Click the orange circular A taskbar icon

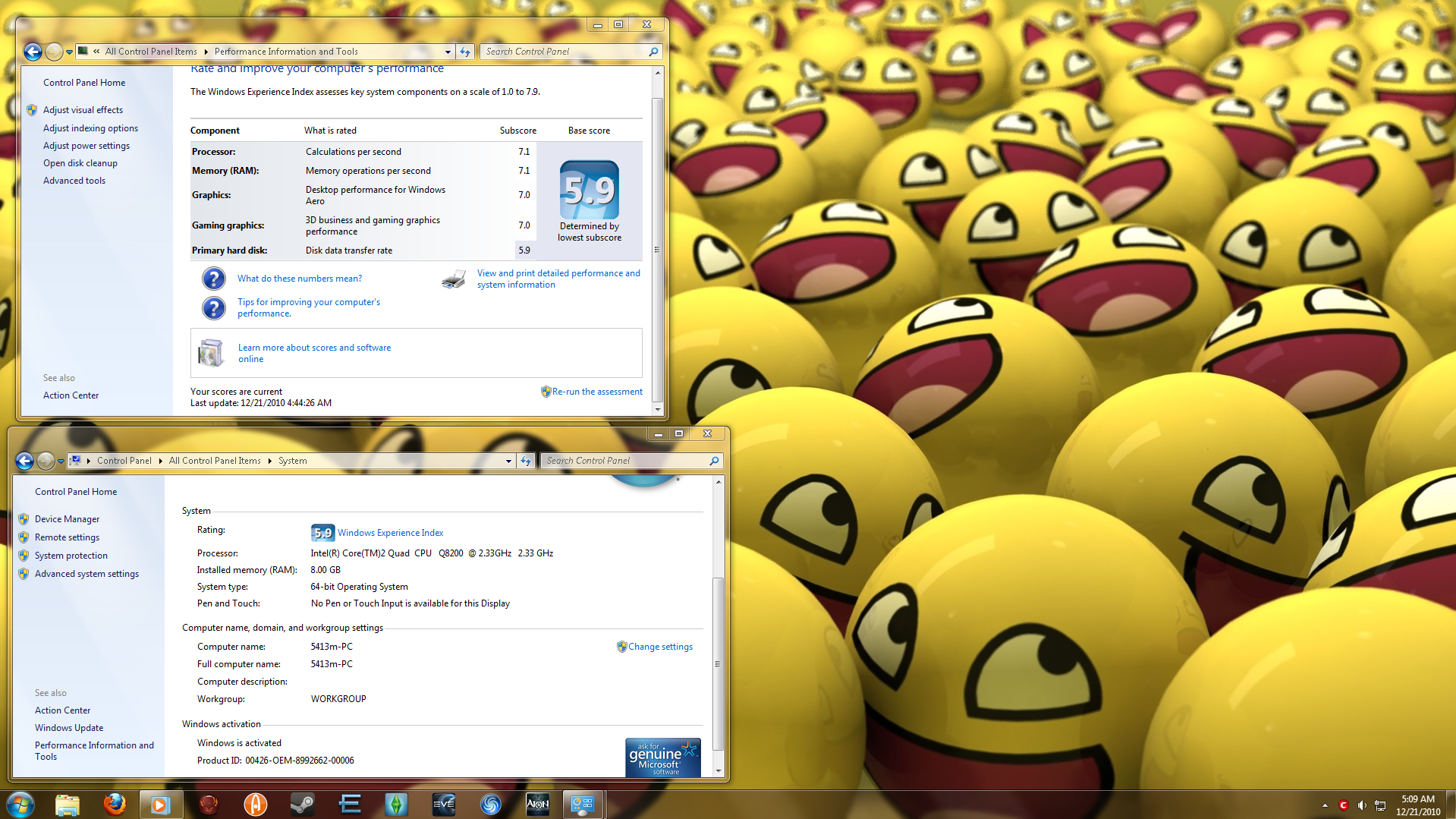(256, 805)
